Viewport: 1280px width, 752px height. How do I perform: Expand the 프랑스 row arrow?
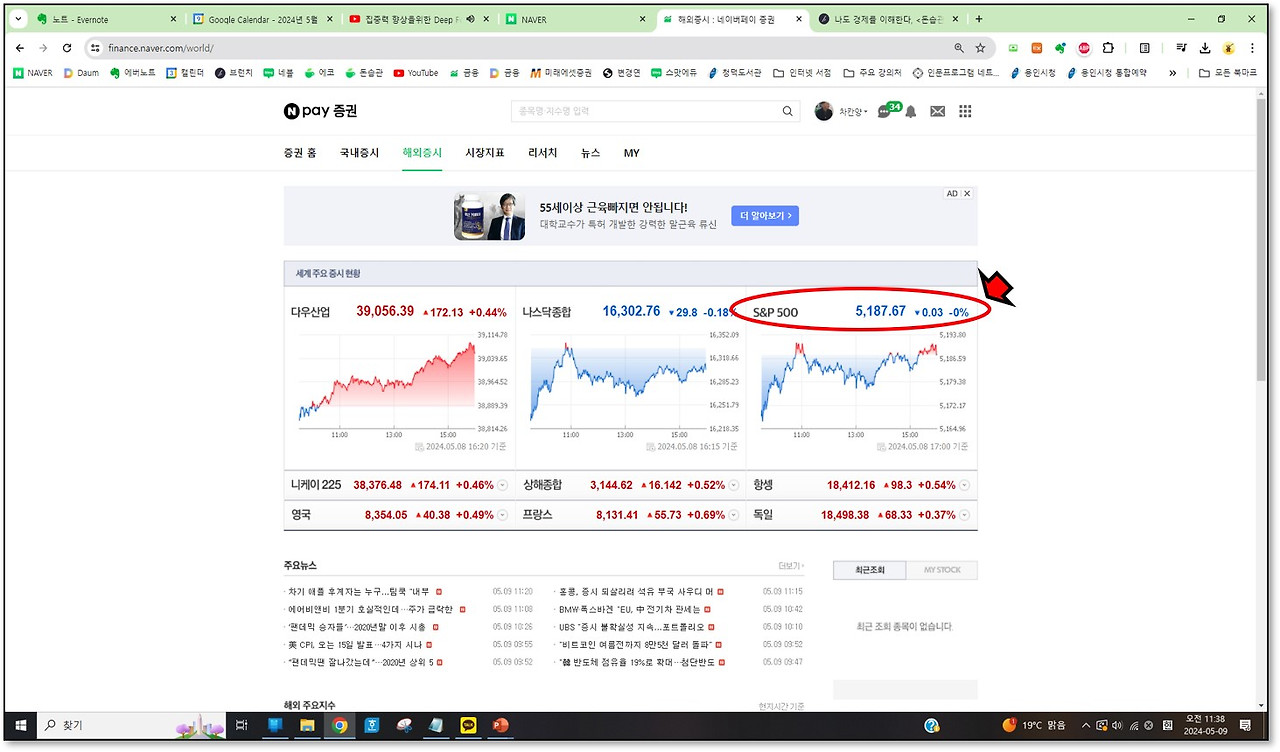pos(734,515)
